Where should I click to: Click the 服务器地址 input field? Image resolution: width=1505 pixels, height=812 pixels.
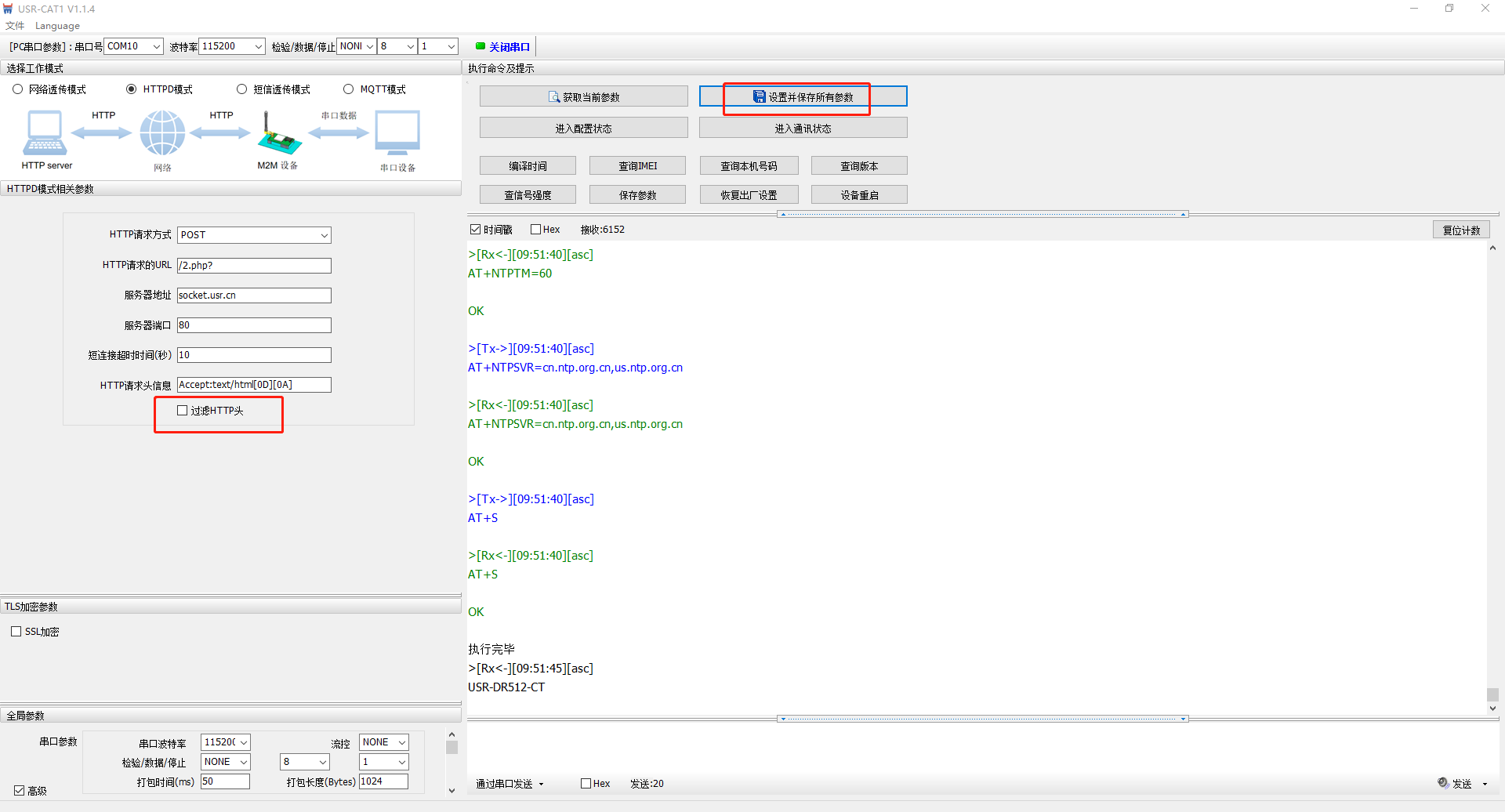tap(254, 295)
